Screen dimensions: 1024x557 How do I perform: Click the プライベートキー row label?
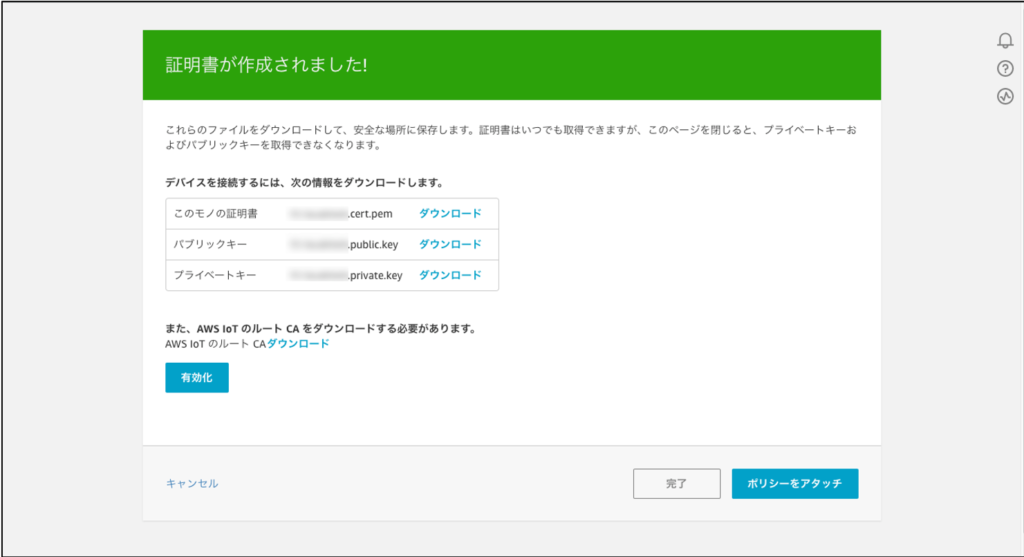click(216, 276)
